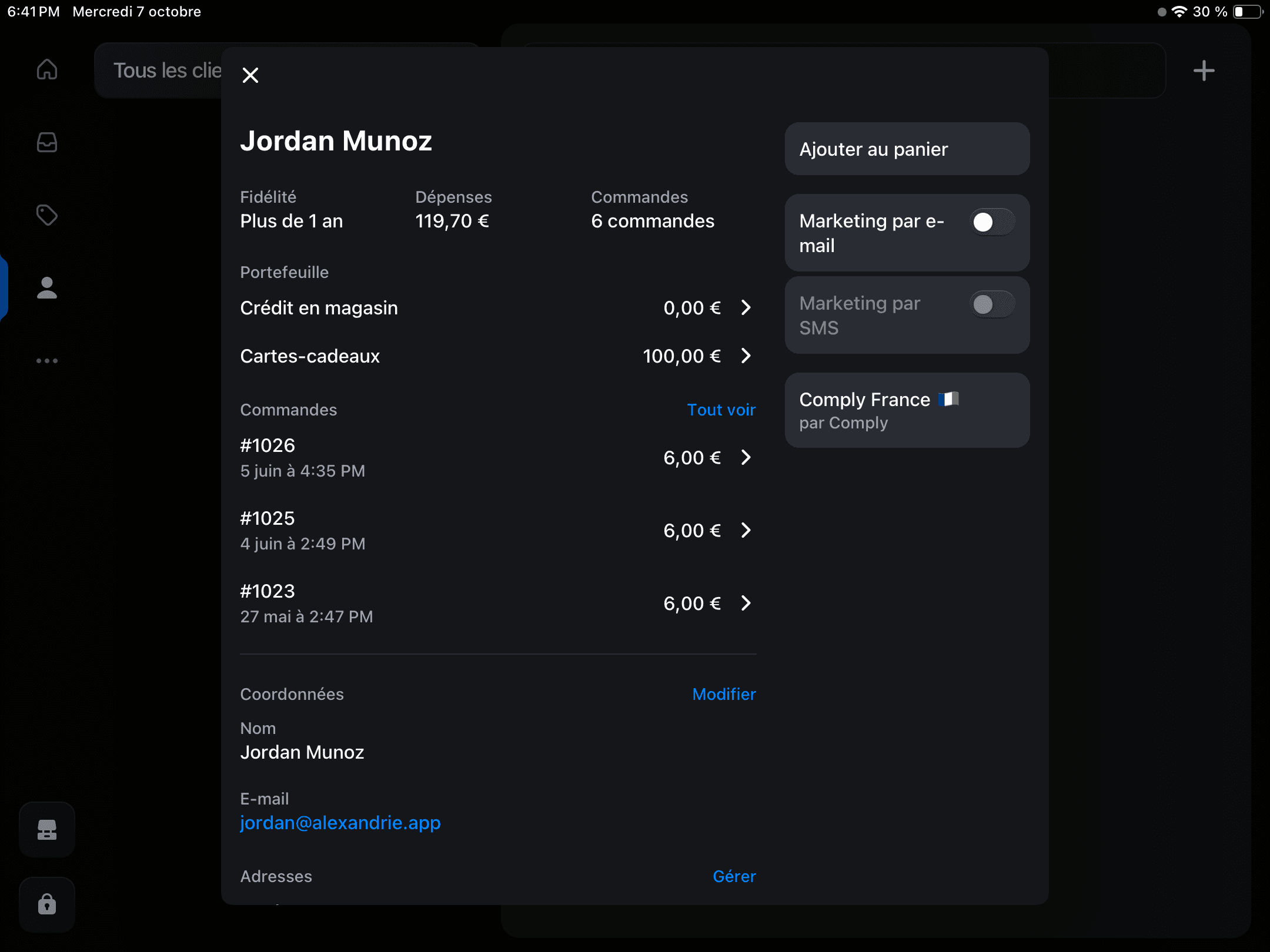The height and width of the screenshot is (952, 1270).
Task: Open the more options ellipsis icon
Action: [x=47, y=361]
